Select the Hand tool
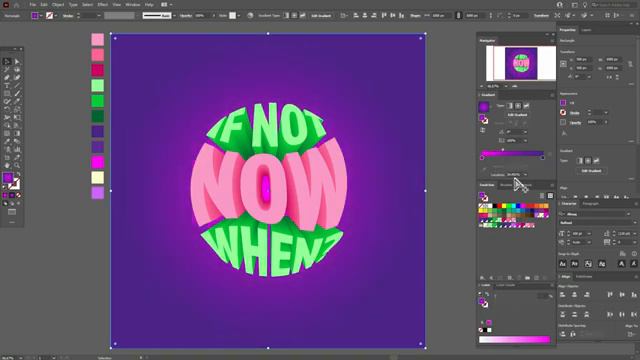 tap(7, 165)
